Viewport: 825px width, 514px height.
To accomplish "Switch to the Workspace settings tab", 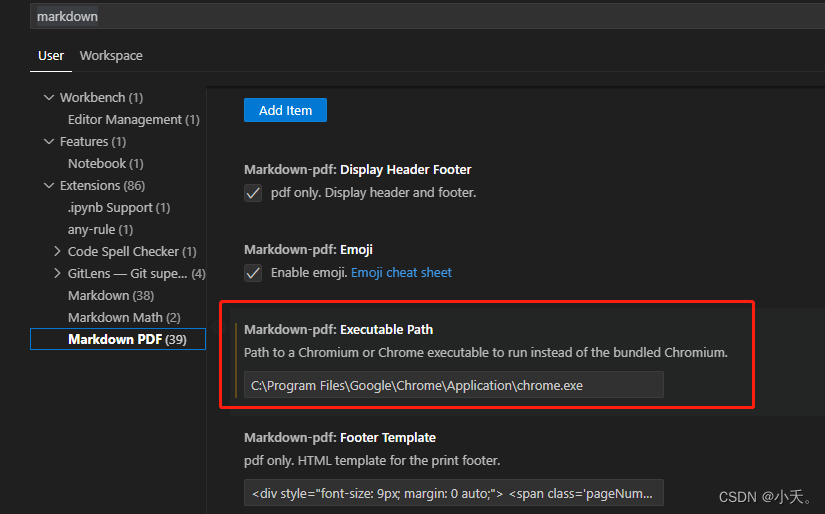I will 111,56.
